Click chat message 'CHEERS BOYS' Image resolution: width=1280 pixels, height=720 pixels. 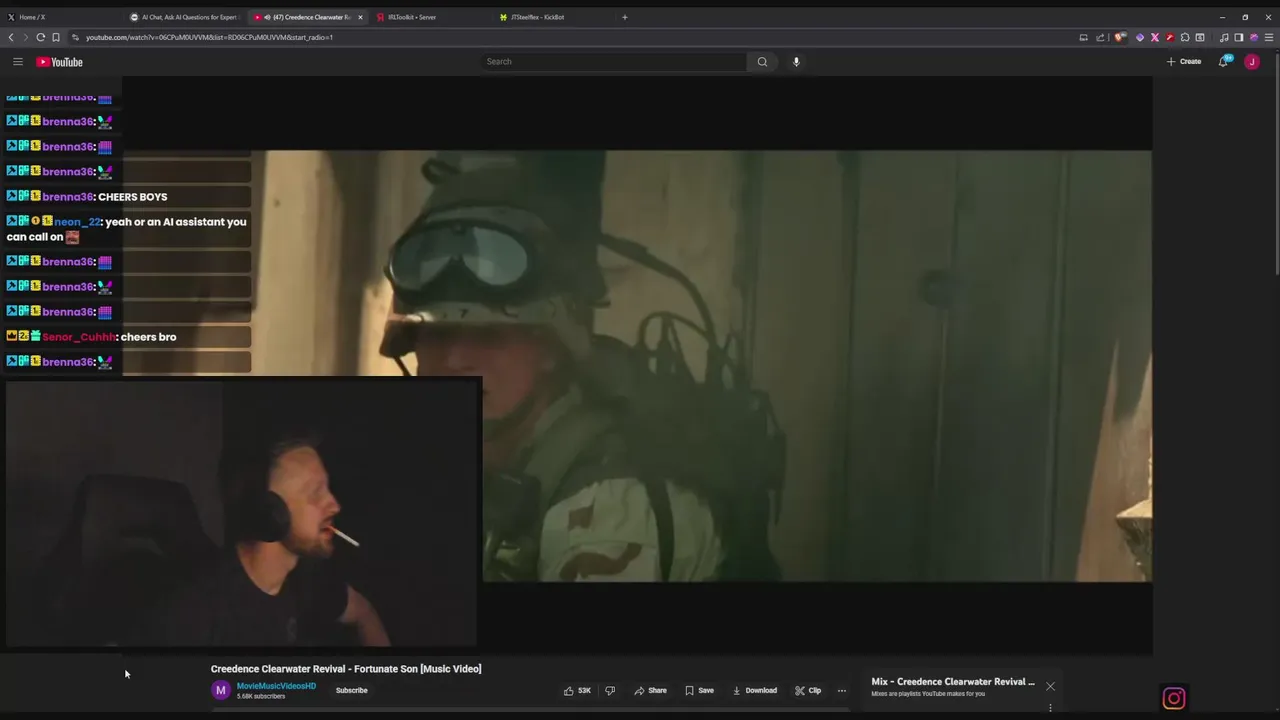[x=132, y=197]
